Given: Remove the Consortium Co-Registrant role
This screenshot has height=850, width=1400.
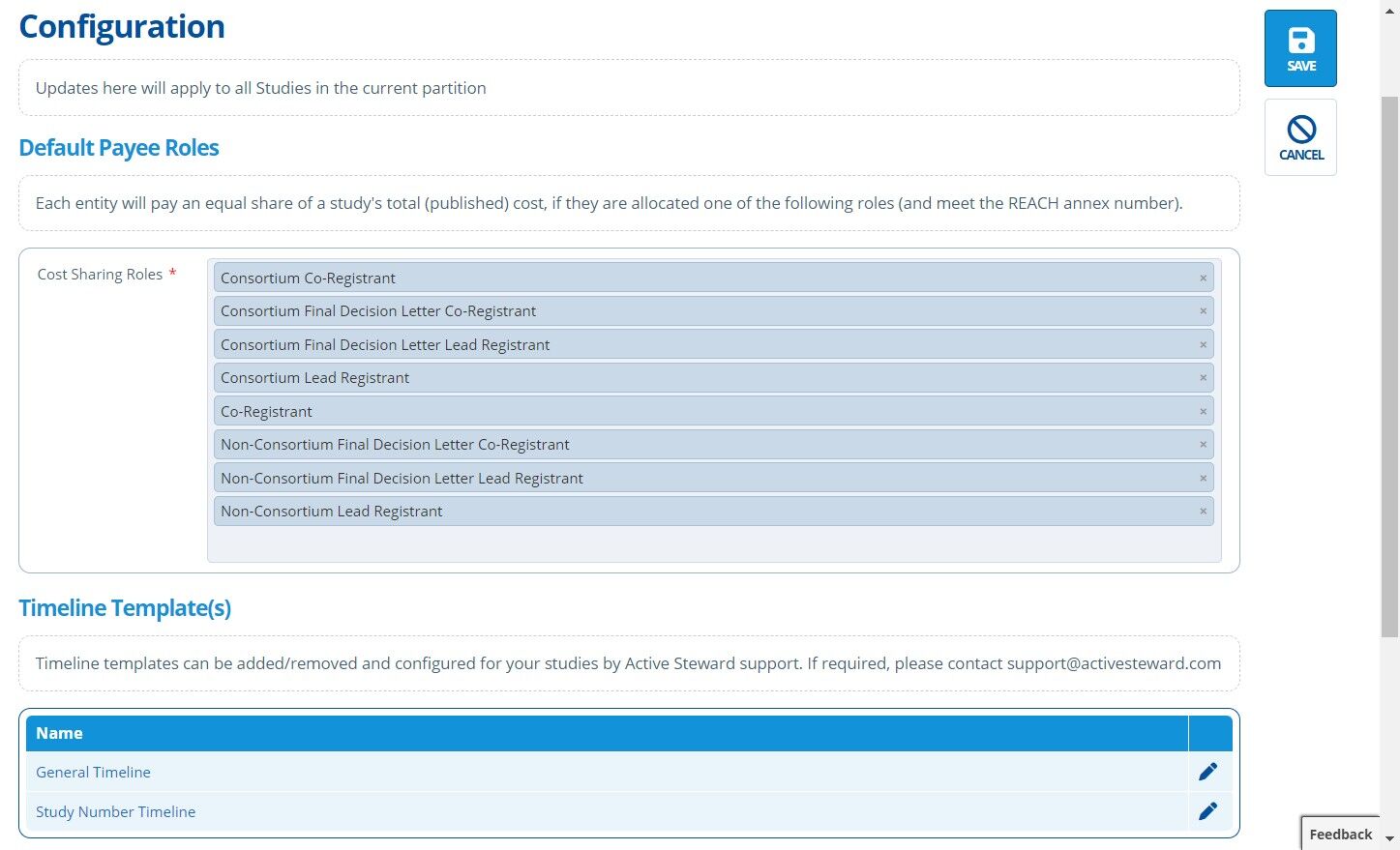Looking at the screenshot, I should (1204, 278).
